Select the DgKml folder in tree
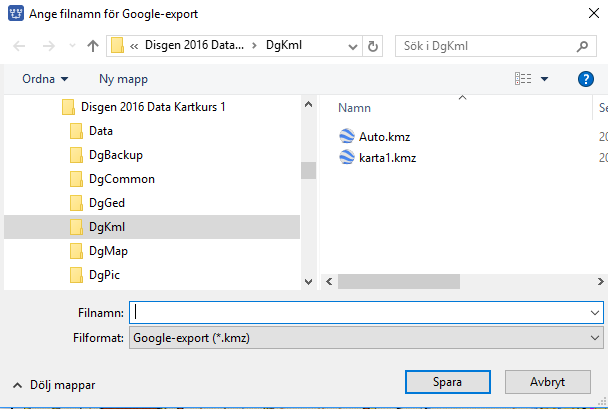This screenshot has width=608, height=409. (152, 227)
